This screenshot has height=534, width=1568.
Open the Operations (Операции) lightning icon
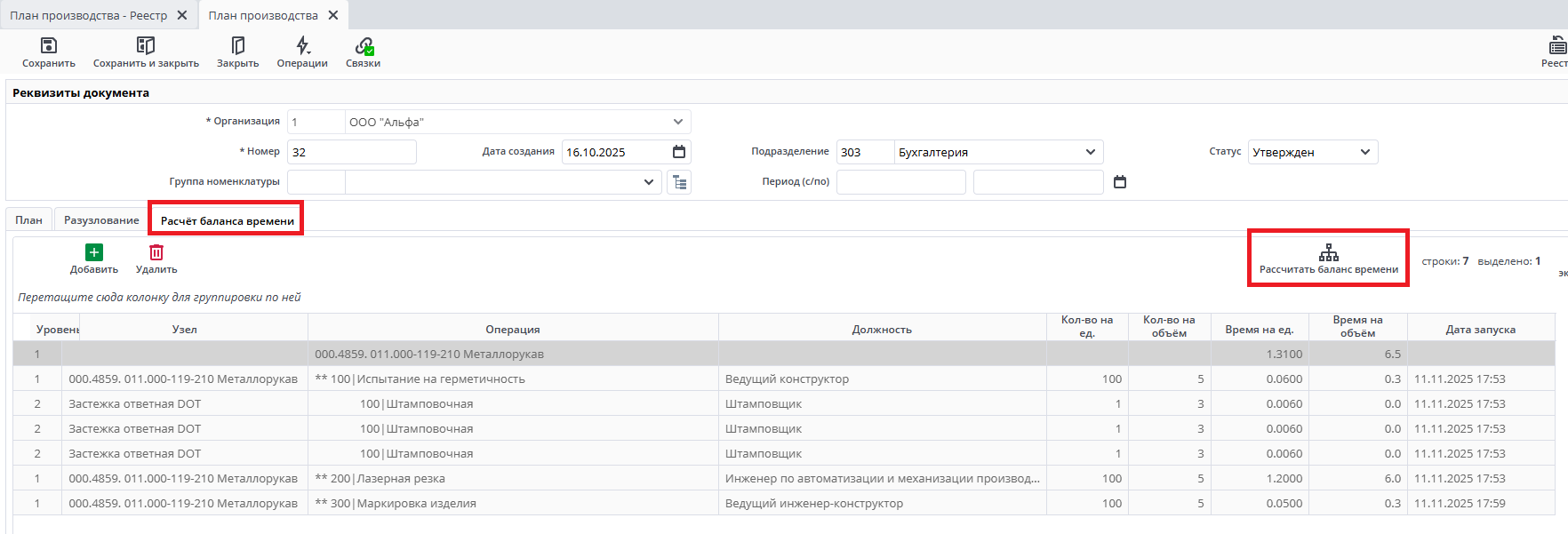(302, 45)
